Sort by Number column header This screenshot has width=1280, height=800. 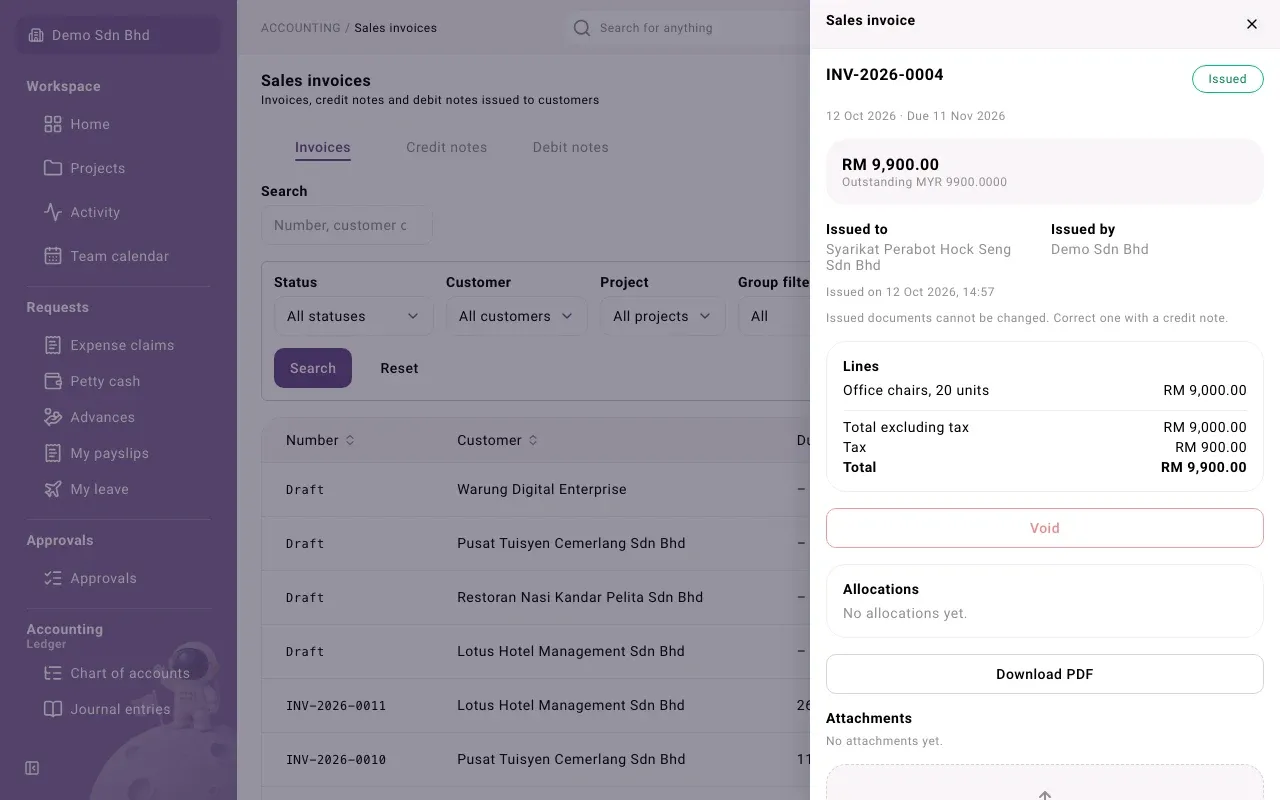point(320,440)
